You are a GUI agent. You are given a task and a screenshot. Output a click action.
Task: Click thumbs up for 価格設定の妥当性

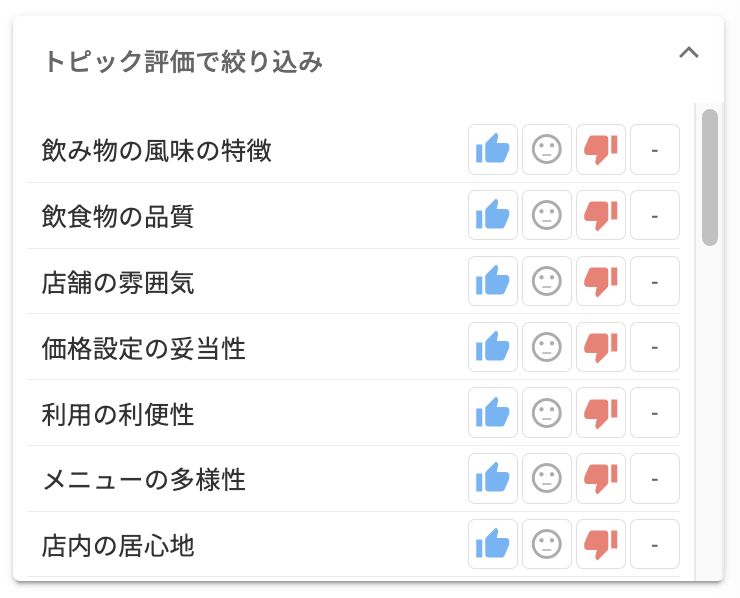(493, 347)
